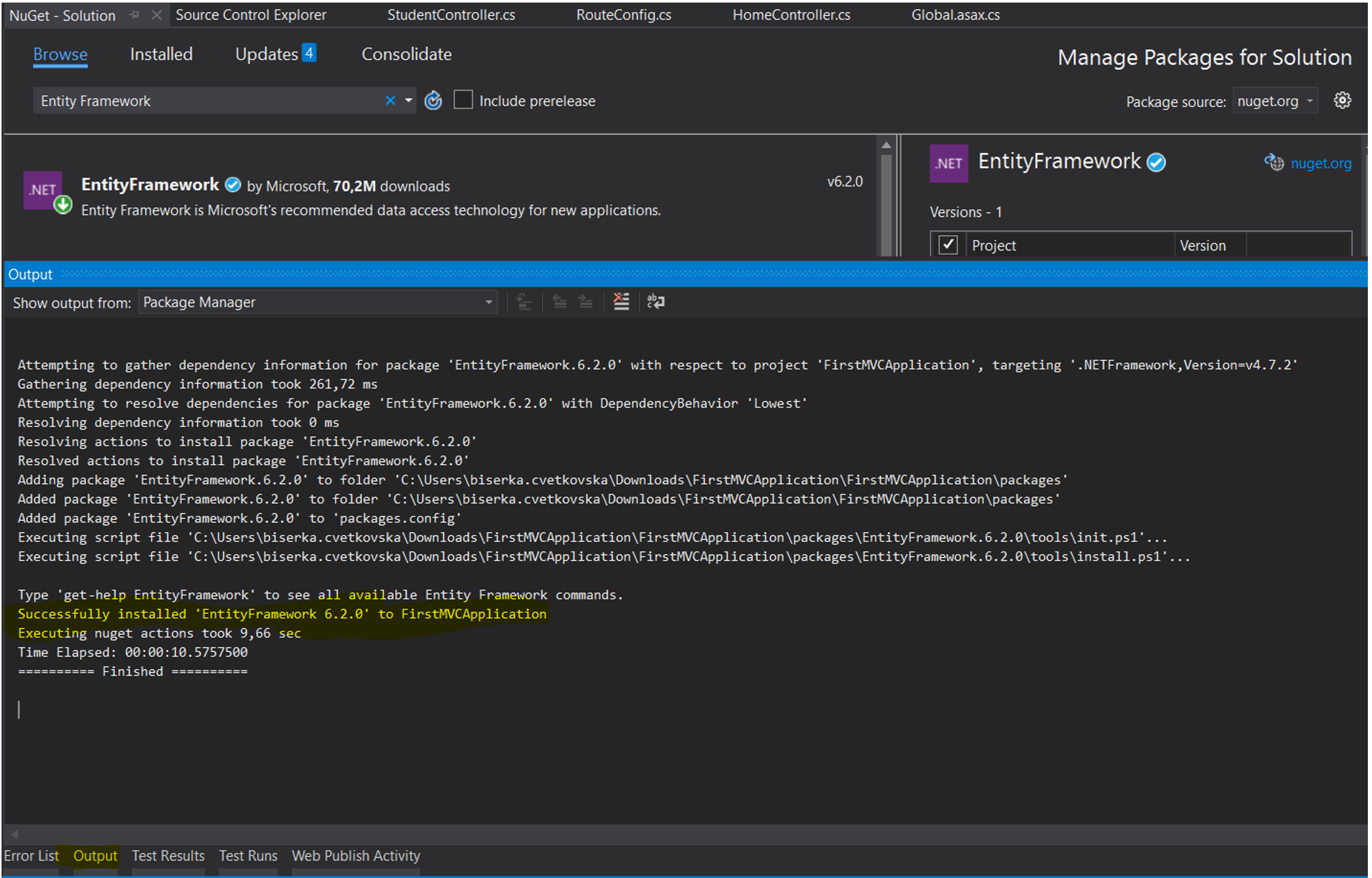This screenshot has height=878, width=1372.
Task: Open the StudentController.cs document tab
Action: coord(451,15)
